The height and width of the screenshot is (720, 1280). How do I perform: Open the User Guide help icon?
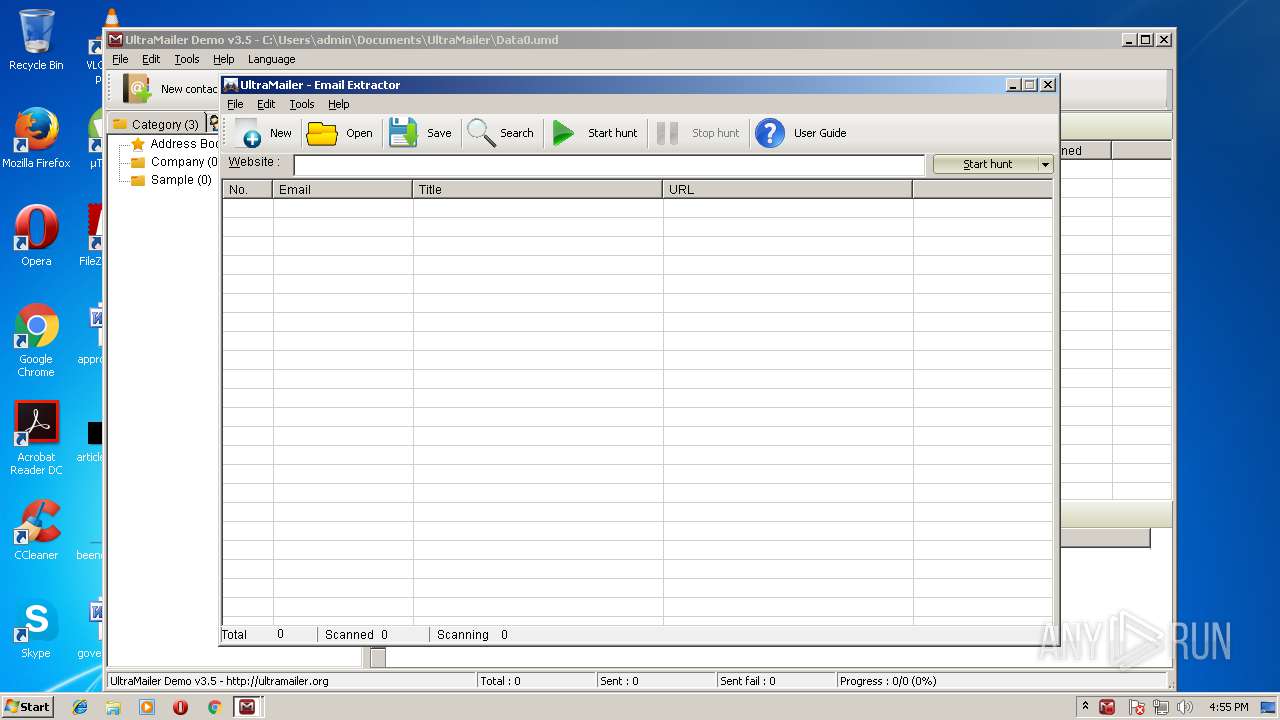(770, 133)
